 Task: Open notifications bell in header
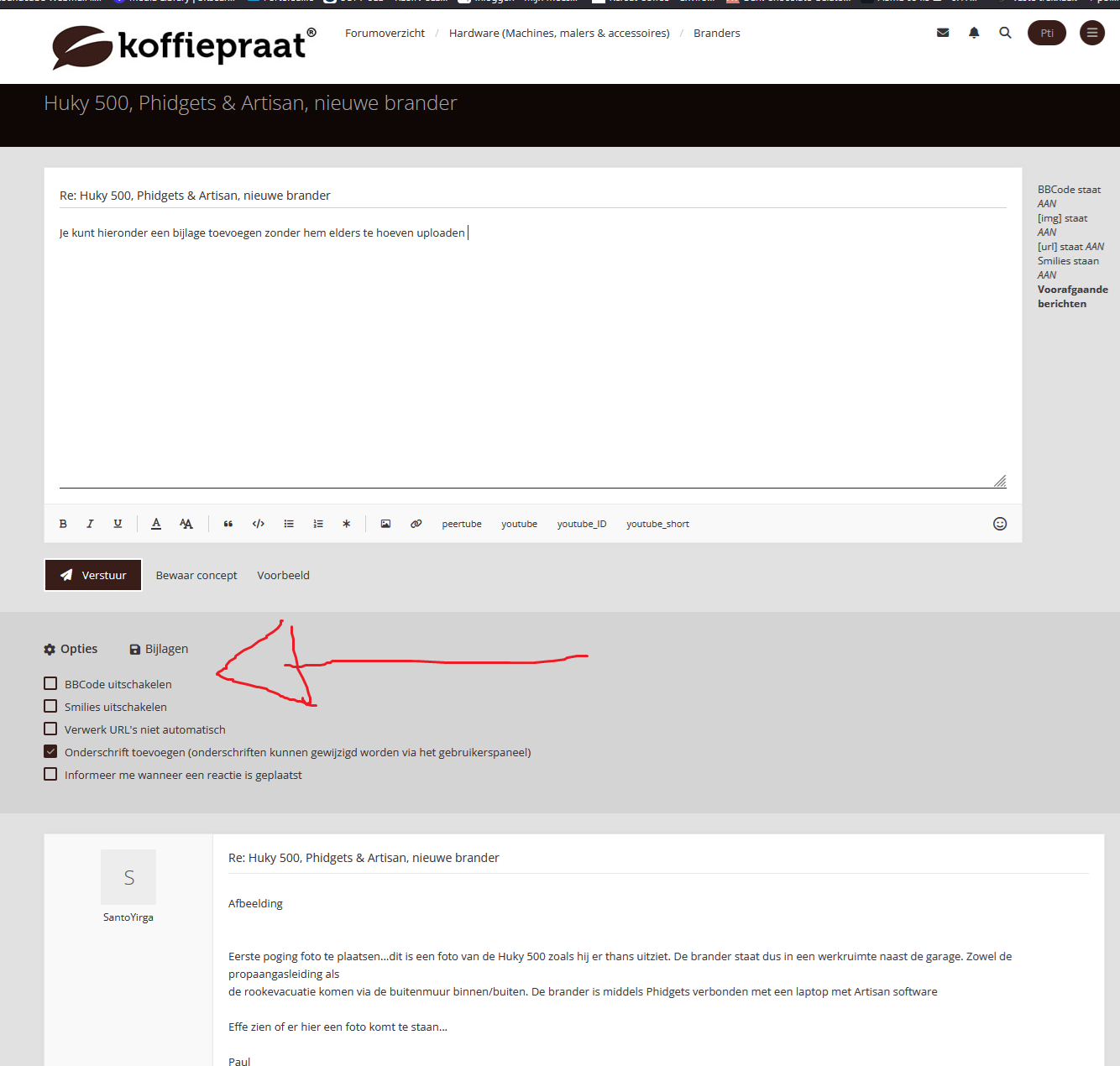tap(974, 33)
